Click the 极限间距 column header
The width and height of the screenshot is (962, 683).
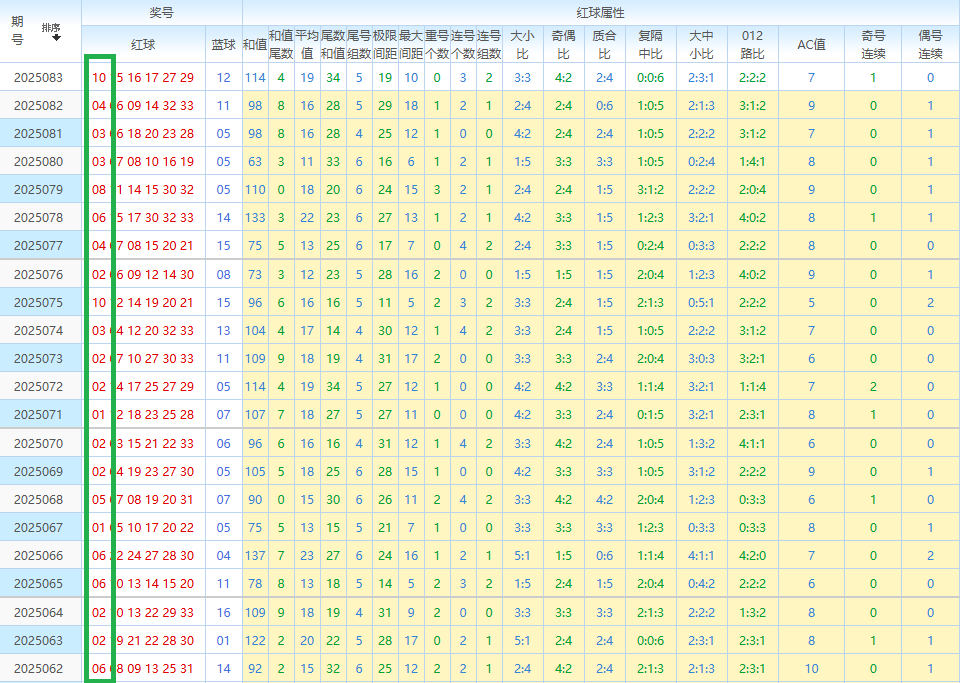click(x=385, y=45)
